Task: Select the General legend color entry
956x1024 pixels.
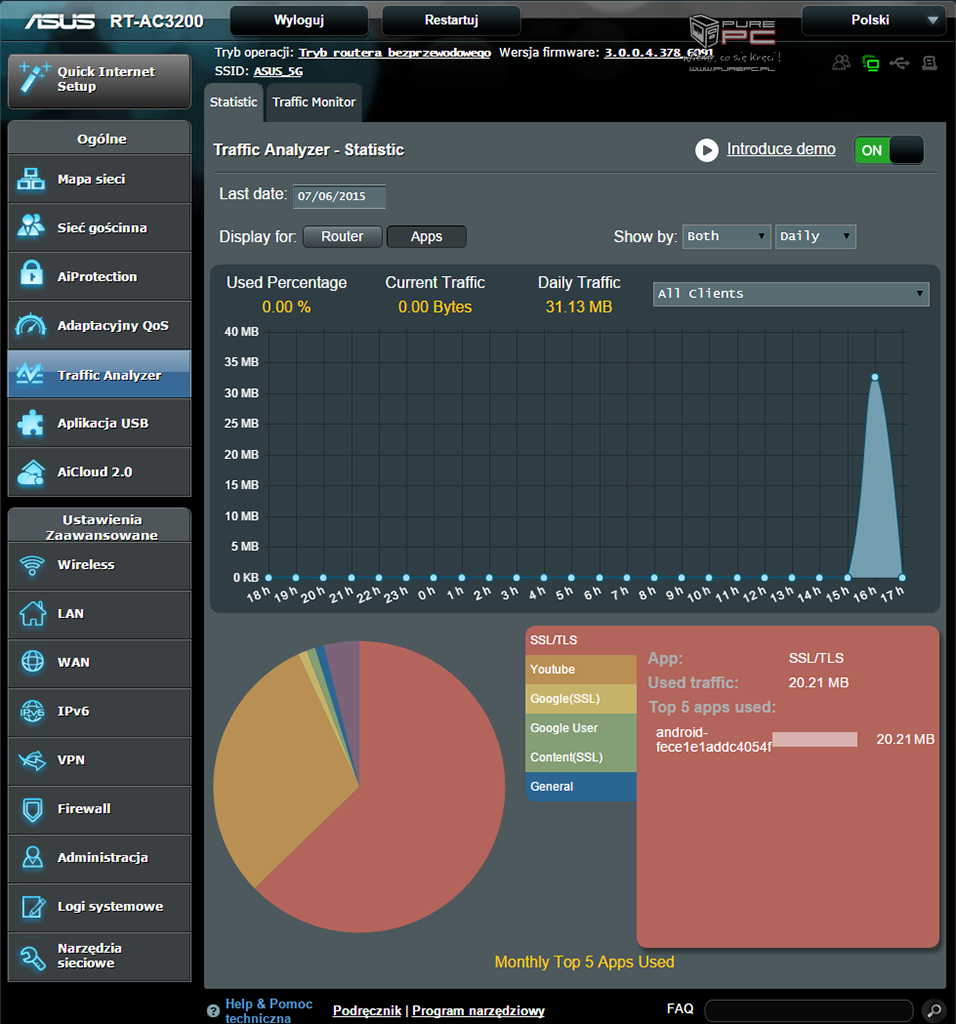Action: [x=581, y=787]
